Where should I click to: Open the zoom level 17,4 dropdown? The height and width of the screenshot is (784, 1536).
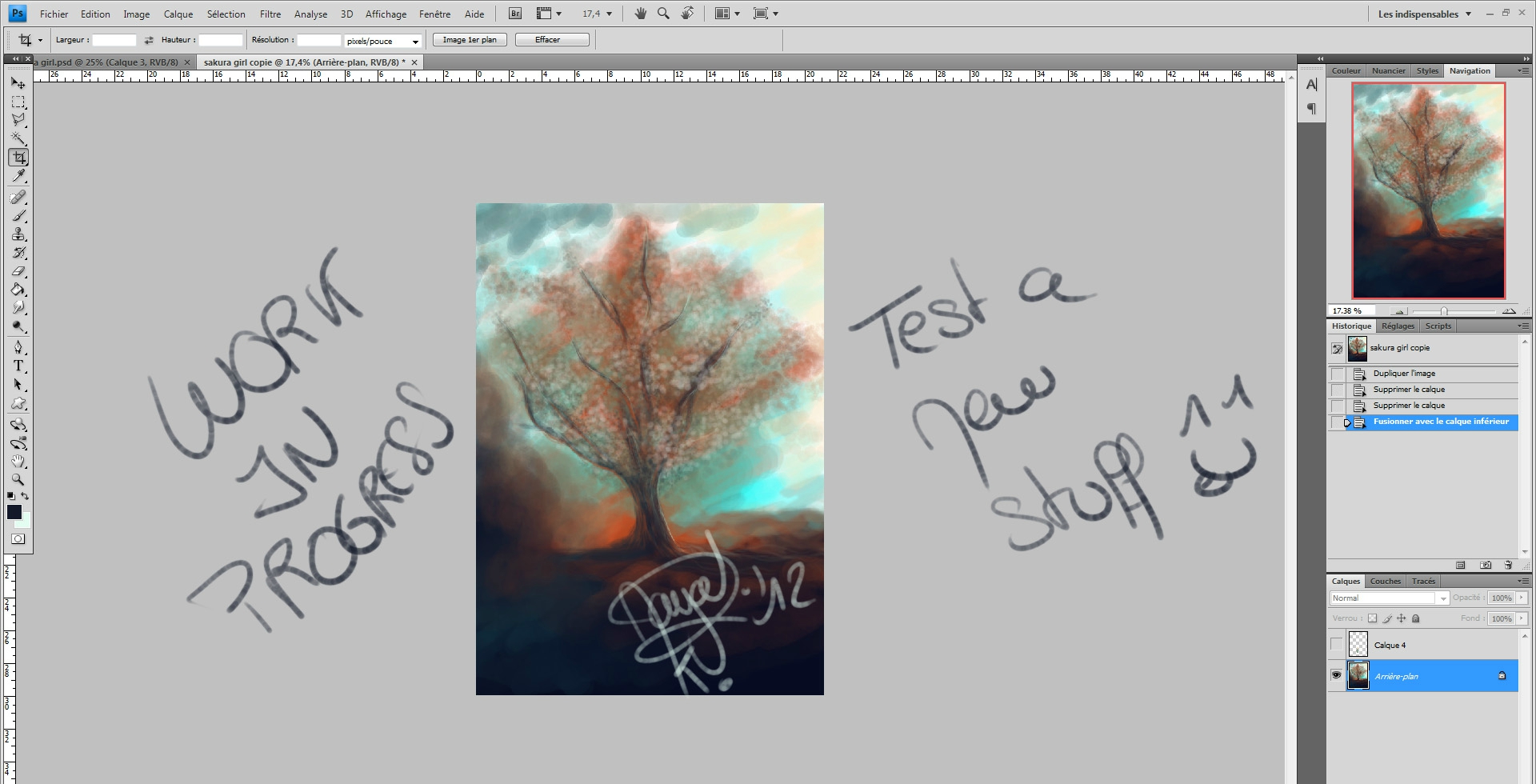tap(609, 14)
